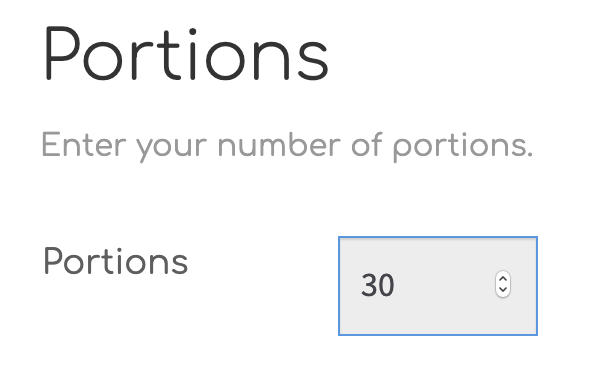This screenshot has height=376, width=612.
Task: Click the 'Enter your number of portions' text
Action: click(x=287, y=146)
